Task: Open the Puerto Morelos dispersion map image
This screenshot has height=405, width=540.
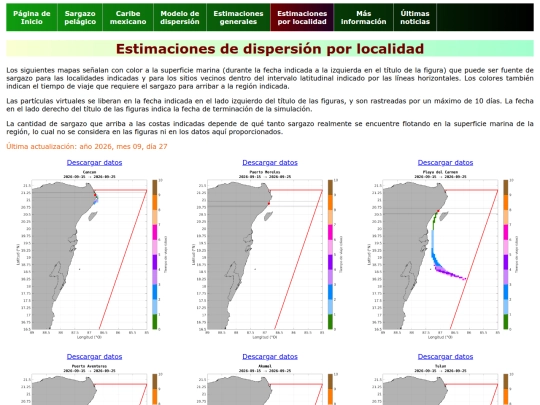Action: click(x=267, y=255)
